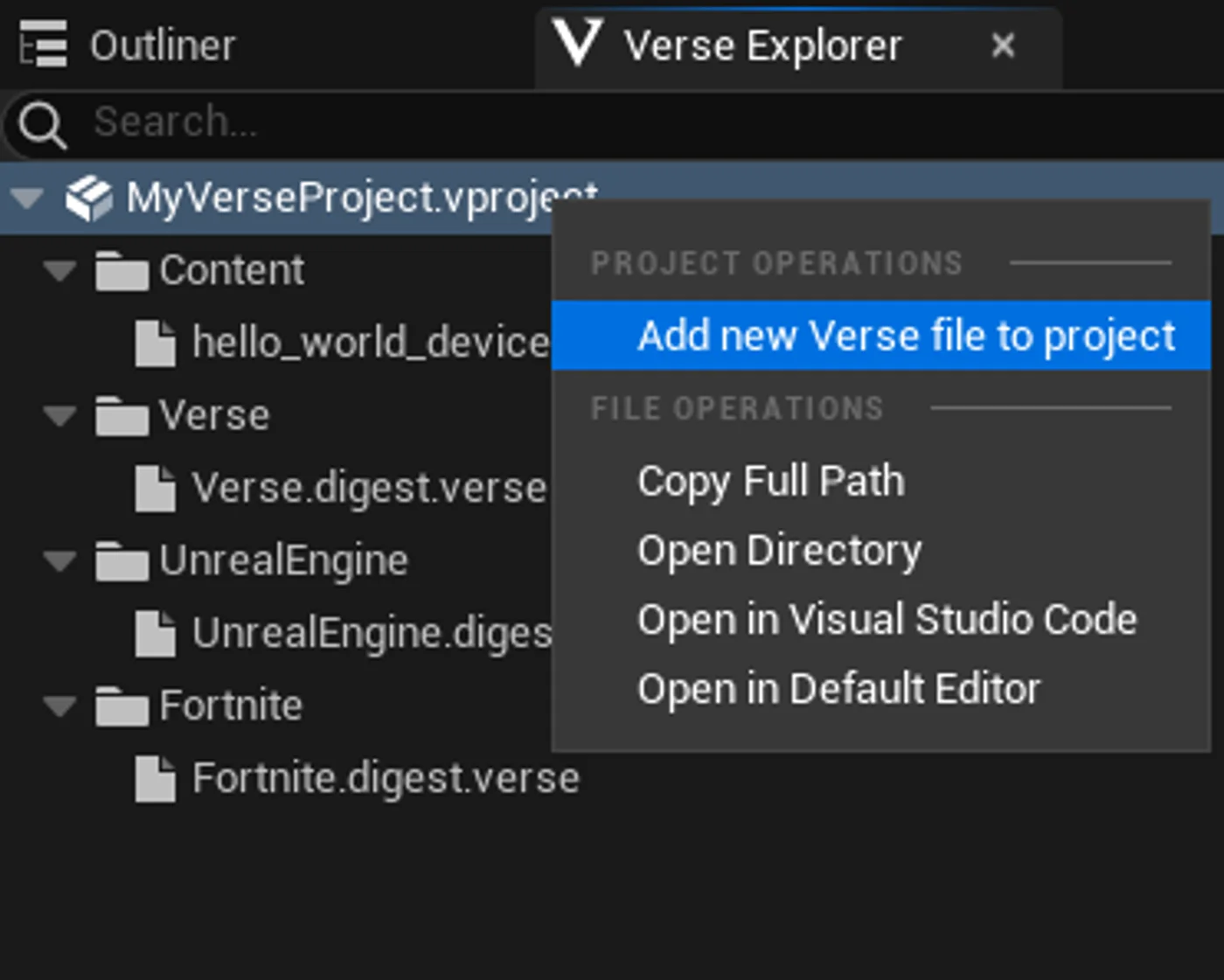The height and width of the screenshot is (980, 1224).
Task: Select the Fortnite folder label
Action: pyautogui.click(x=231, y=705)
